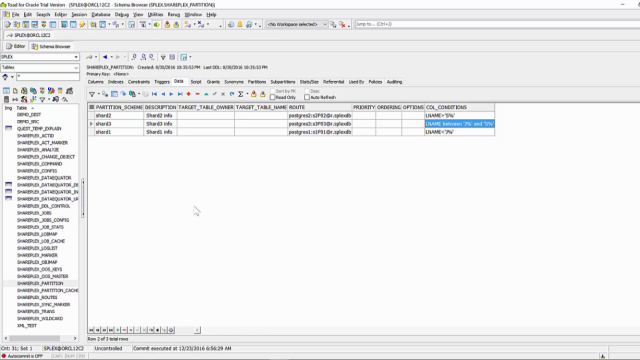This screenshot has height=360, width=640.
Task: Click the red plus insert-row icon
Action: tap(189, 94)
